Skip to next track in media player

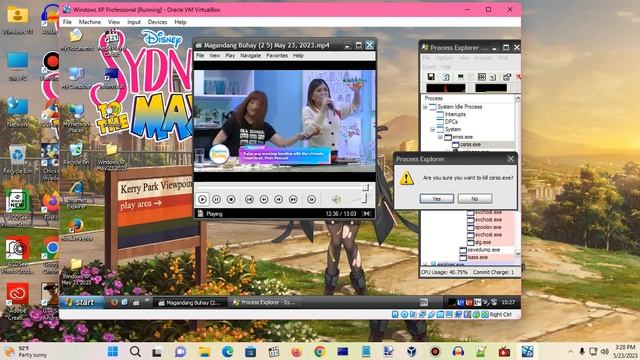293,199
